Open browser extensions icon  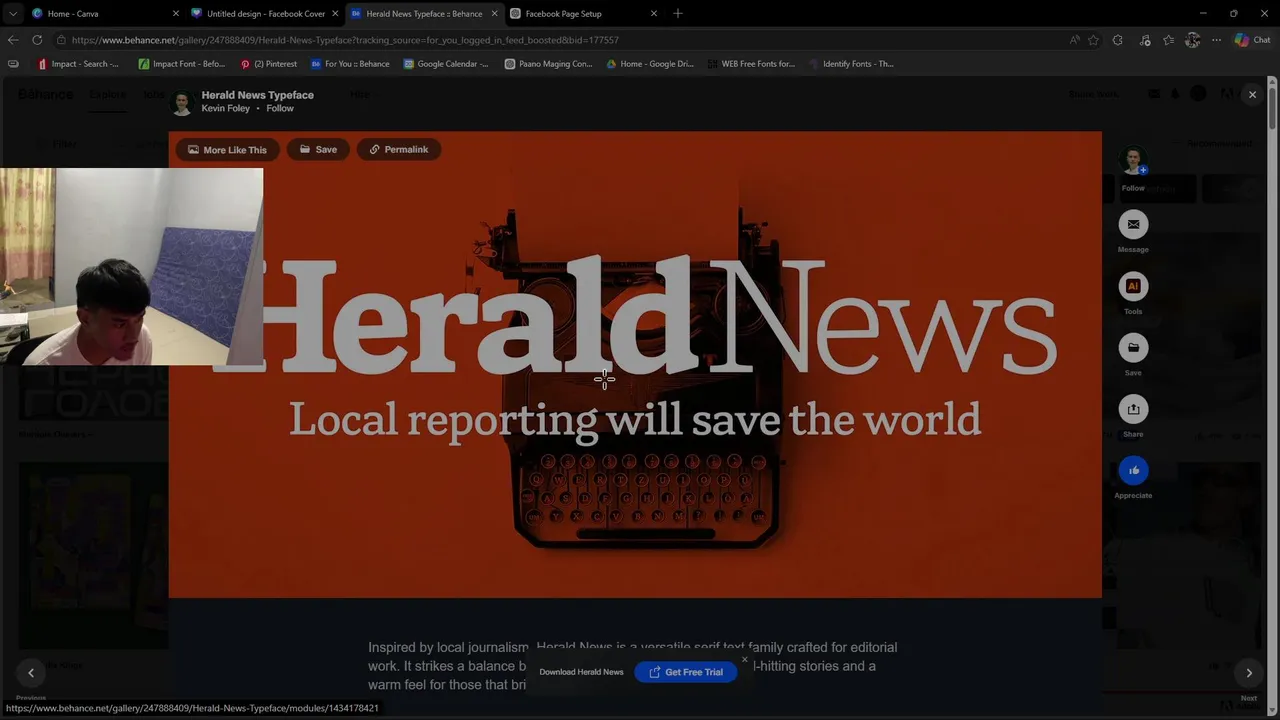(1118, 40)
